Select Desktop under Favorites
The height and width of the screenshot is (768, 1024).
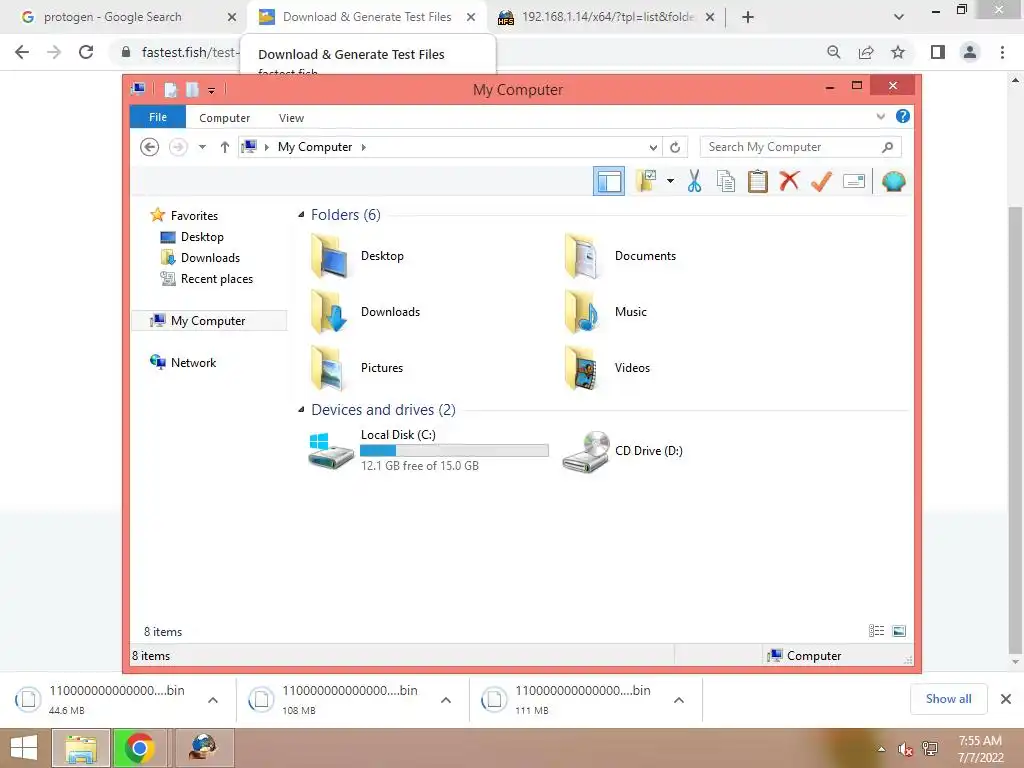pyautogui.click(x=192, y=237)
